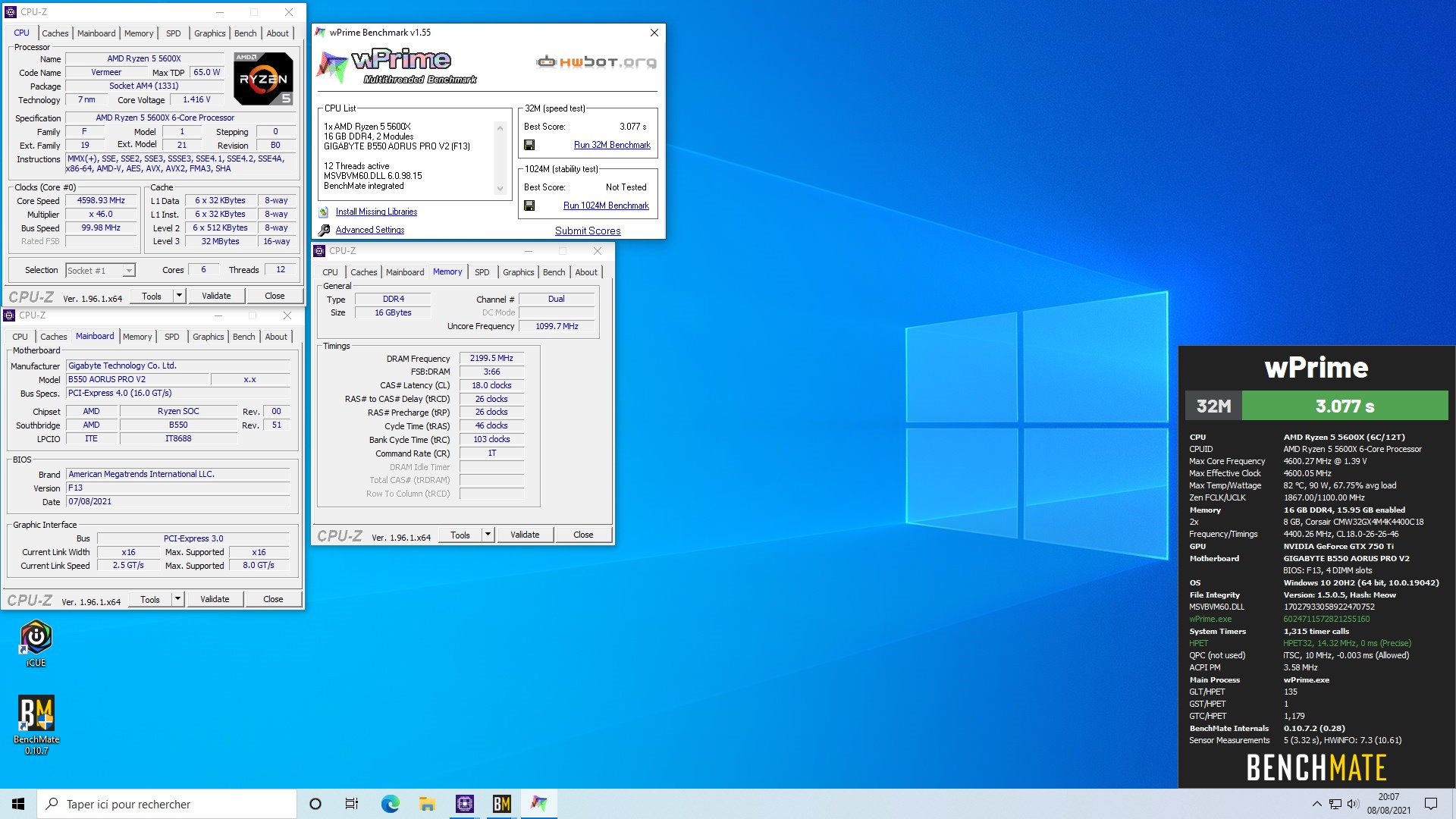Click Install Missing Libraries link
Viewport: 1456px width, 819px height.
(x=376, y=212)
